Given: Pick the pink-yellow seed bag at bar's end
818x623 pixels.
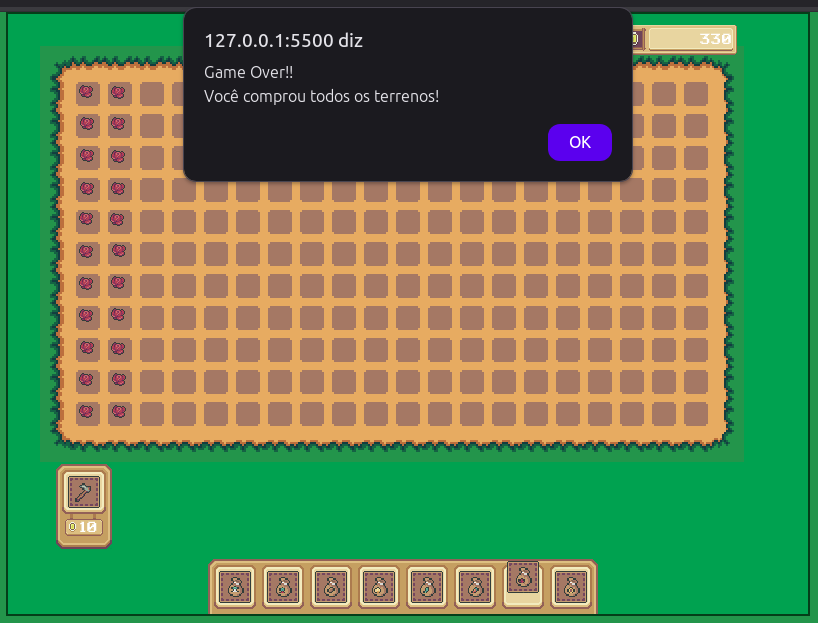Looking at the screenshot, I should pyautogui.click(x=571, y=587).
